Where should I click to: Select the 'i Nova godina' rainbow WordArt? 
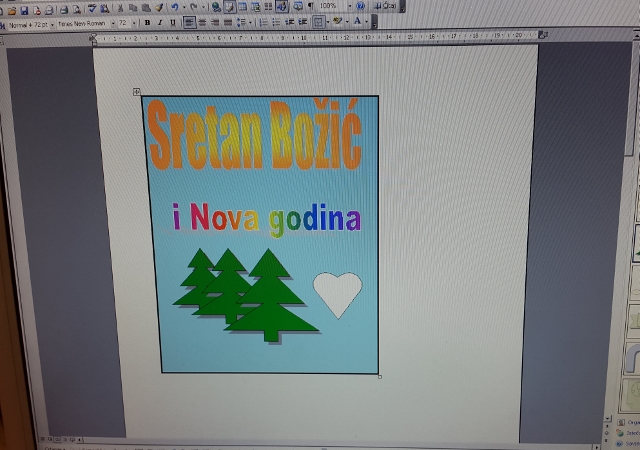click(267, 219)
